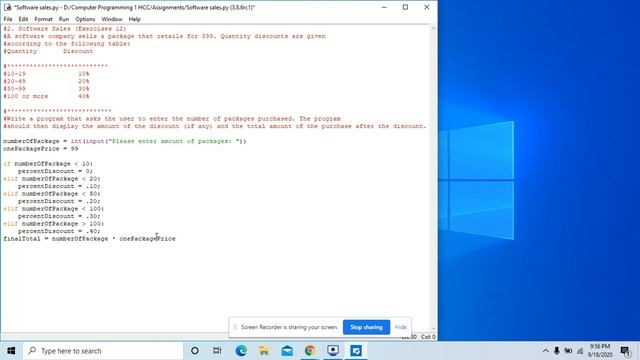Maximize the Software sales.py window
The width and height of the screenshot is (640, 360).
point(405,7)
